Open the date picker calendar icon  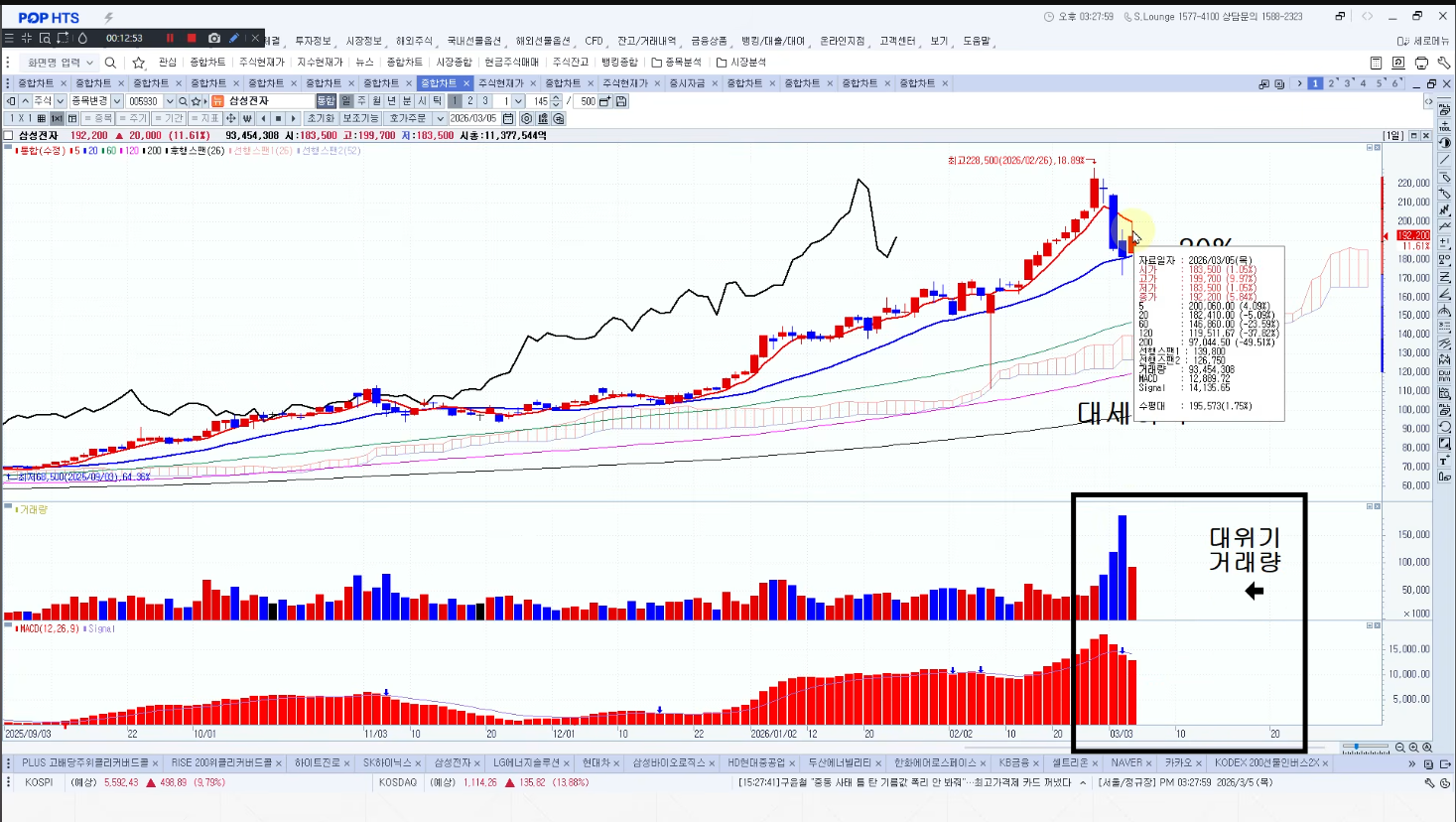[508, 118]
